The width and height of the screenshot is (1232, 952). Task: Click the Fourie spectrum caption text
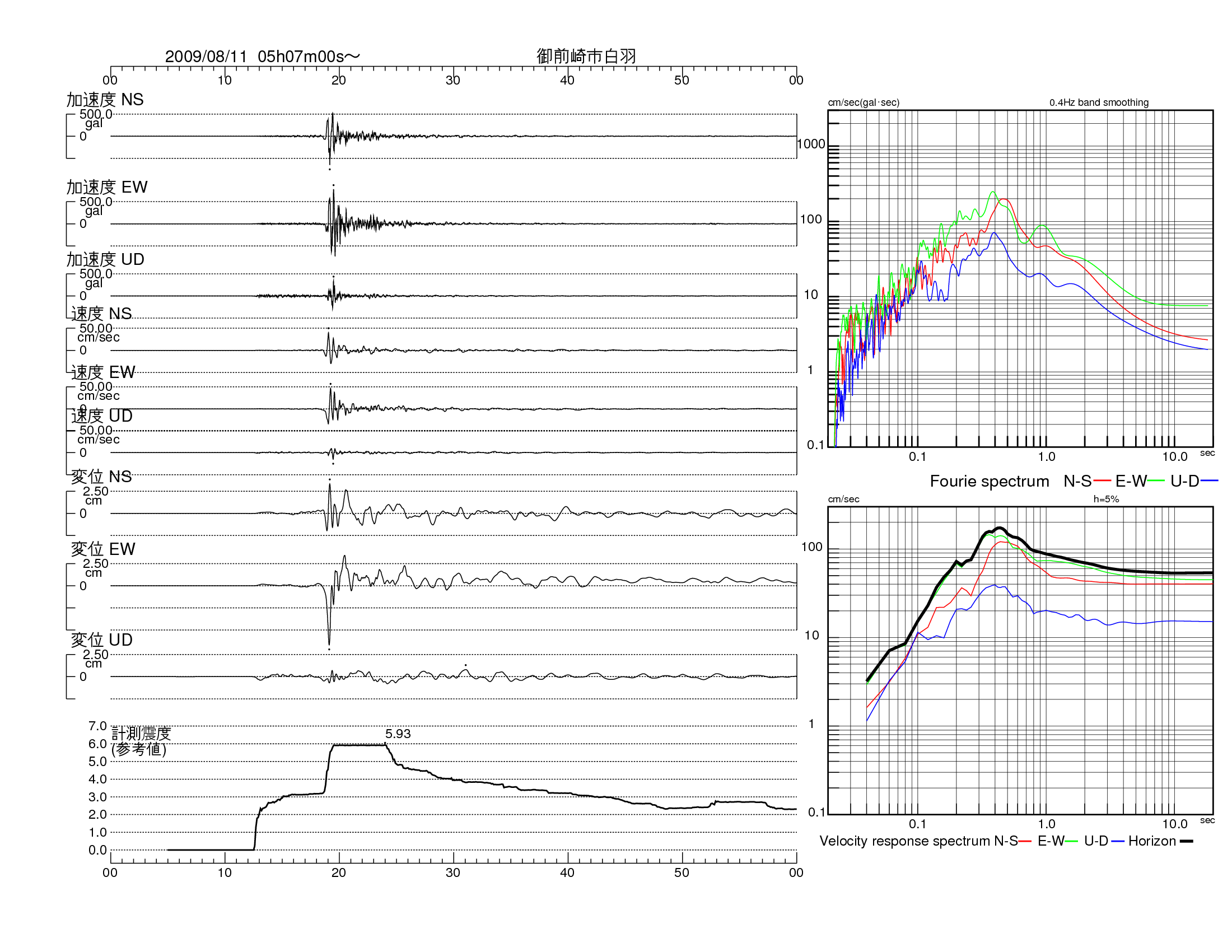990,481
